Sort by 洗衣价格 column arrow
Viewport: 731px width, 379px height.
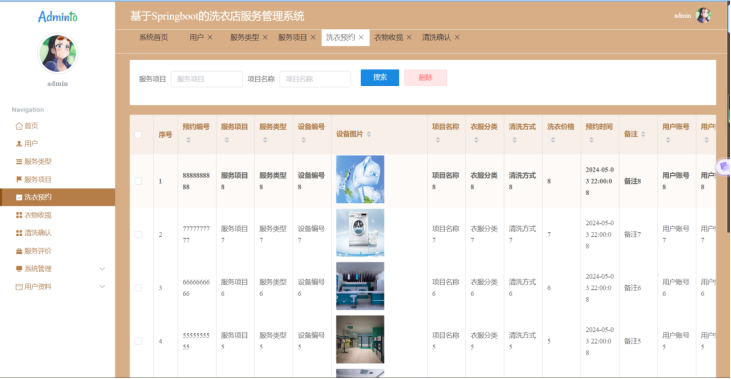tap(553, 140)
